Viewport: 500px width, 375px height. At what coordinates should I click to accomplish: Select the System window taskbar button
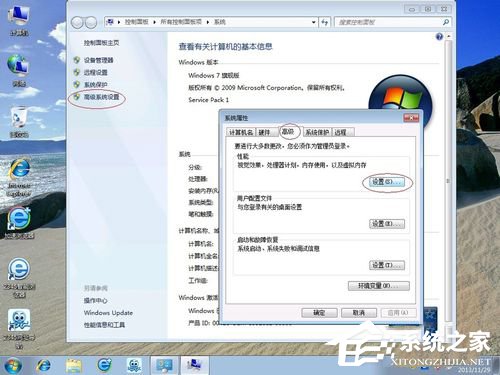coord(195,365)
